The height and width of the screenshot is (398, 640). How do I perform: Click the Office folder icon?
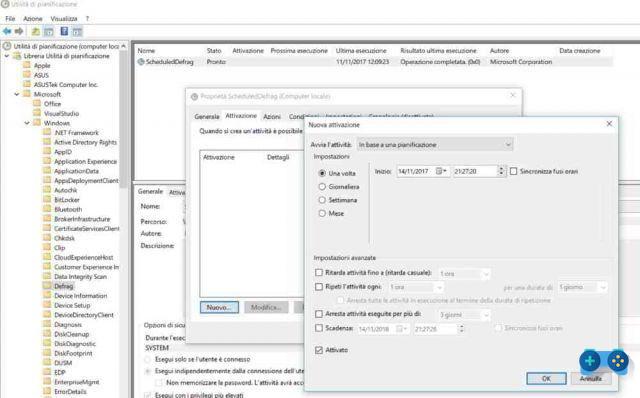point(37,103)
